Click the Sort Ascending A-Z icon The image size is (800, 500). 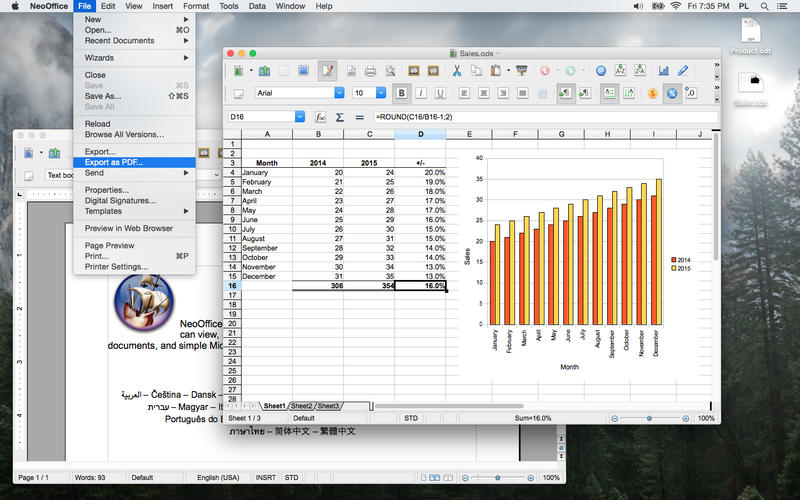pyautogui.click(x=620, y=70)
